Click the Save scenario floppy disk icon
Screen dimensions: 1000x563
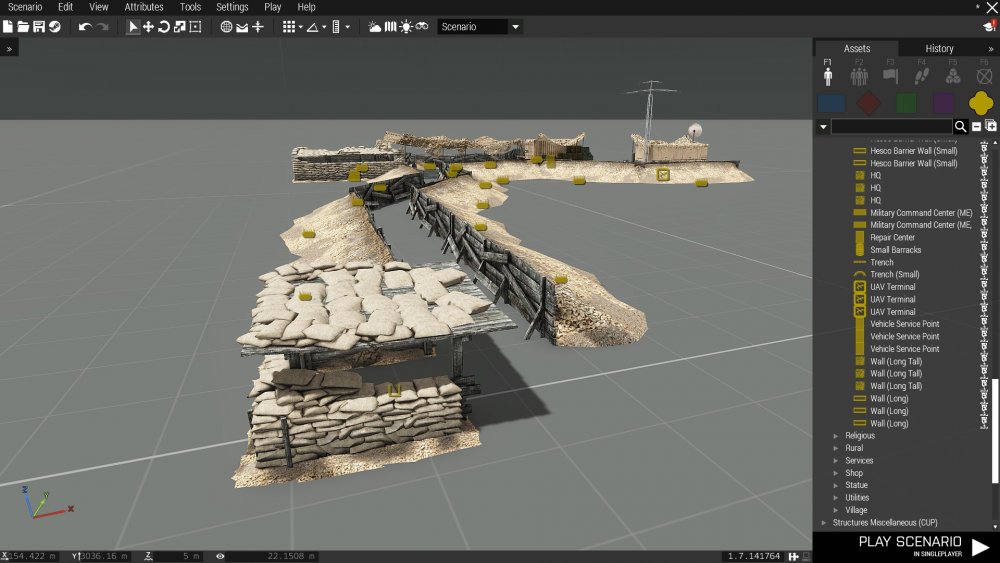pyautogui.click(x=38, y=27)
